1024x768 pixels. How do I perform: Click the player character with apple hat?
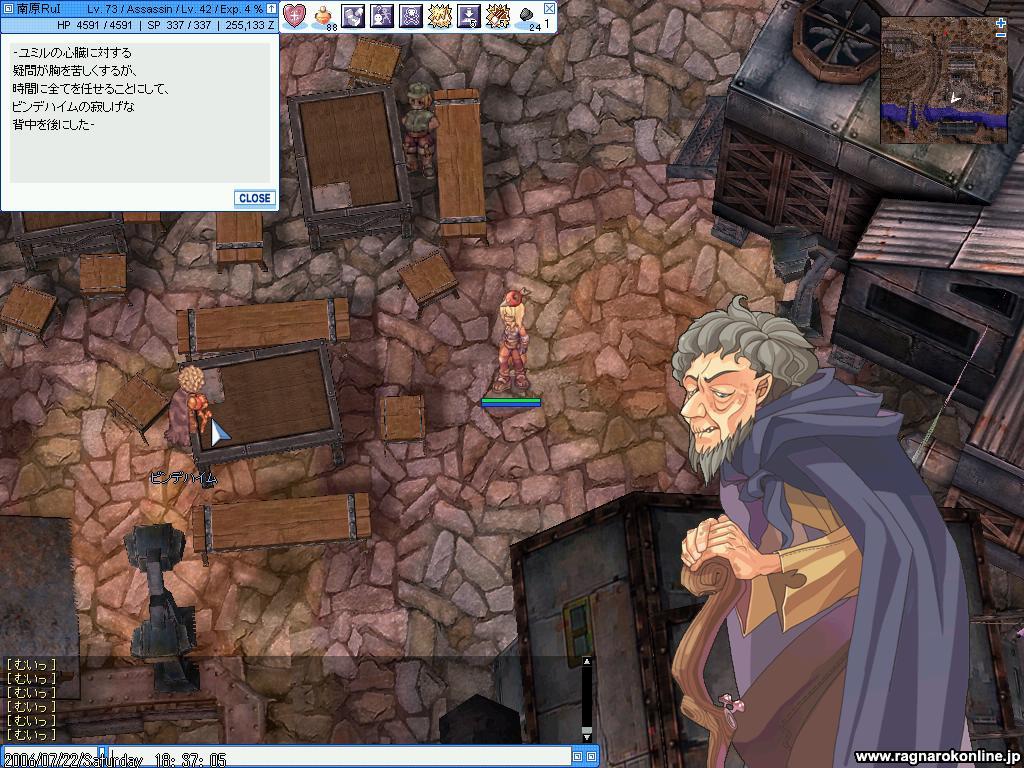point(511,341)
